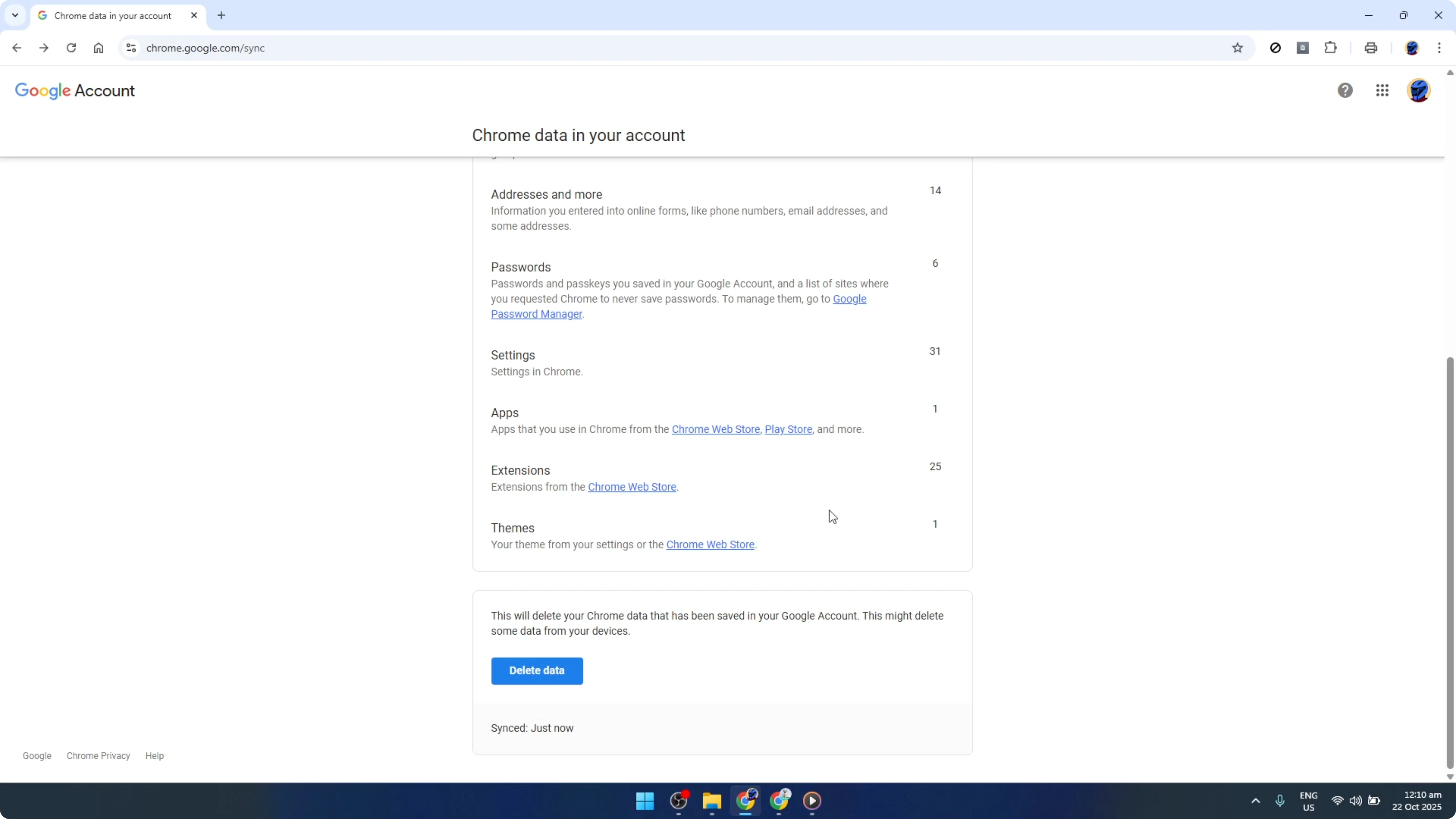Click the Chrome Privacy footer link
The width and height of the screenshot is (1456, 819).
[99, 755]
